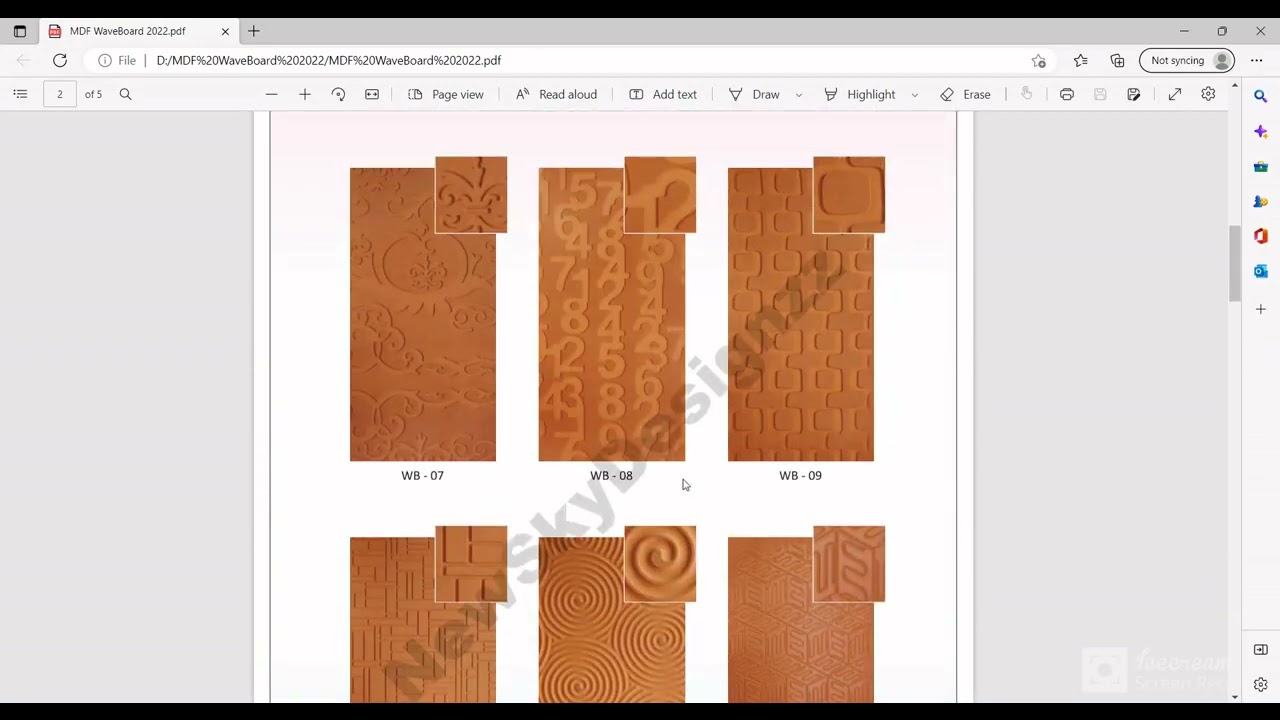The height and width of the screenshot is (720, 1280).
Task: Refresh the current page
Action: pyautogui.click(x=60, y=60)
